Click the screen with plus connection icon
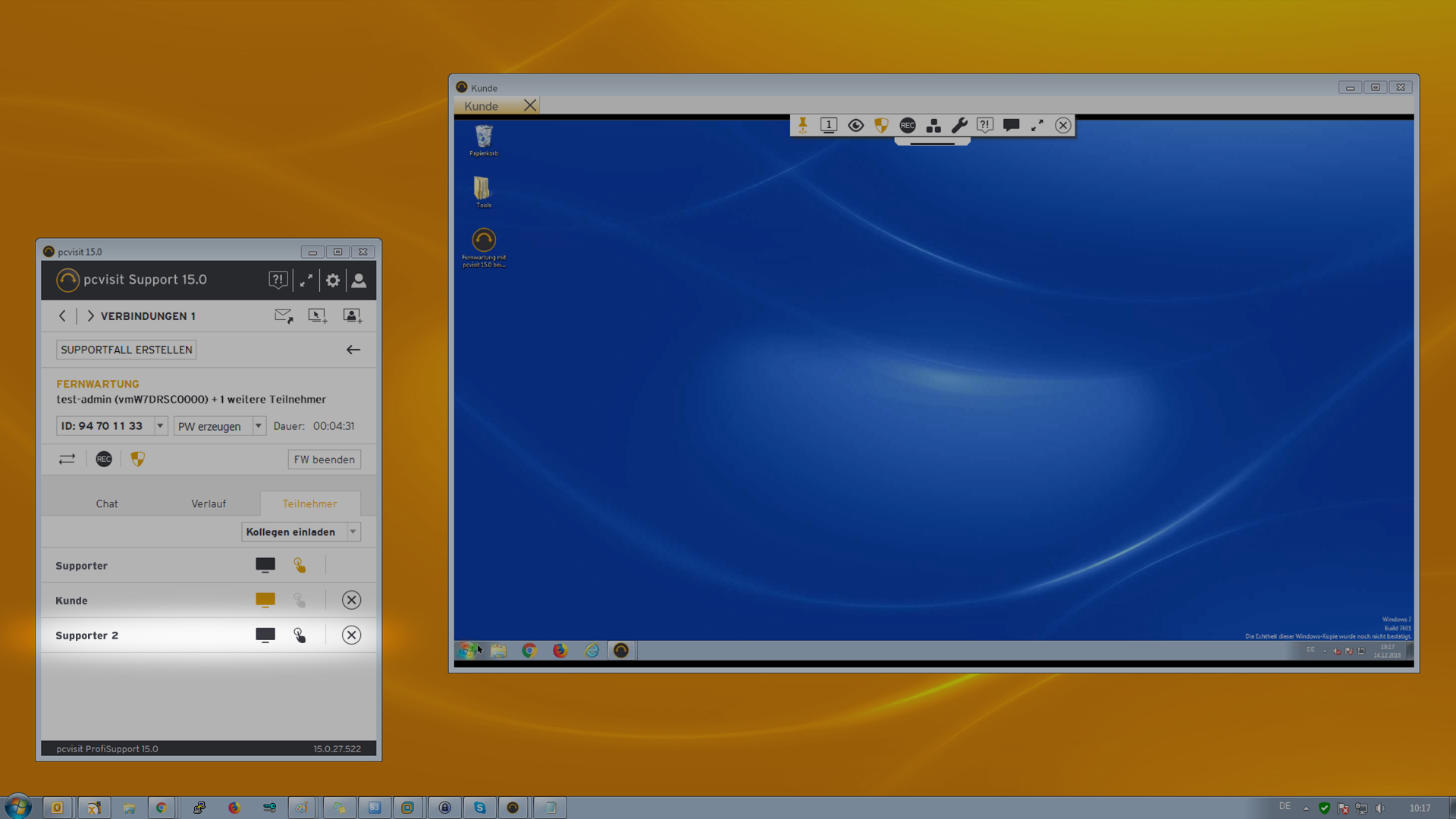The width and height of the screenshot is (1456, 819). (x=318, y=315)
